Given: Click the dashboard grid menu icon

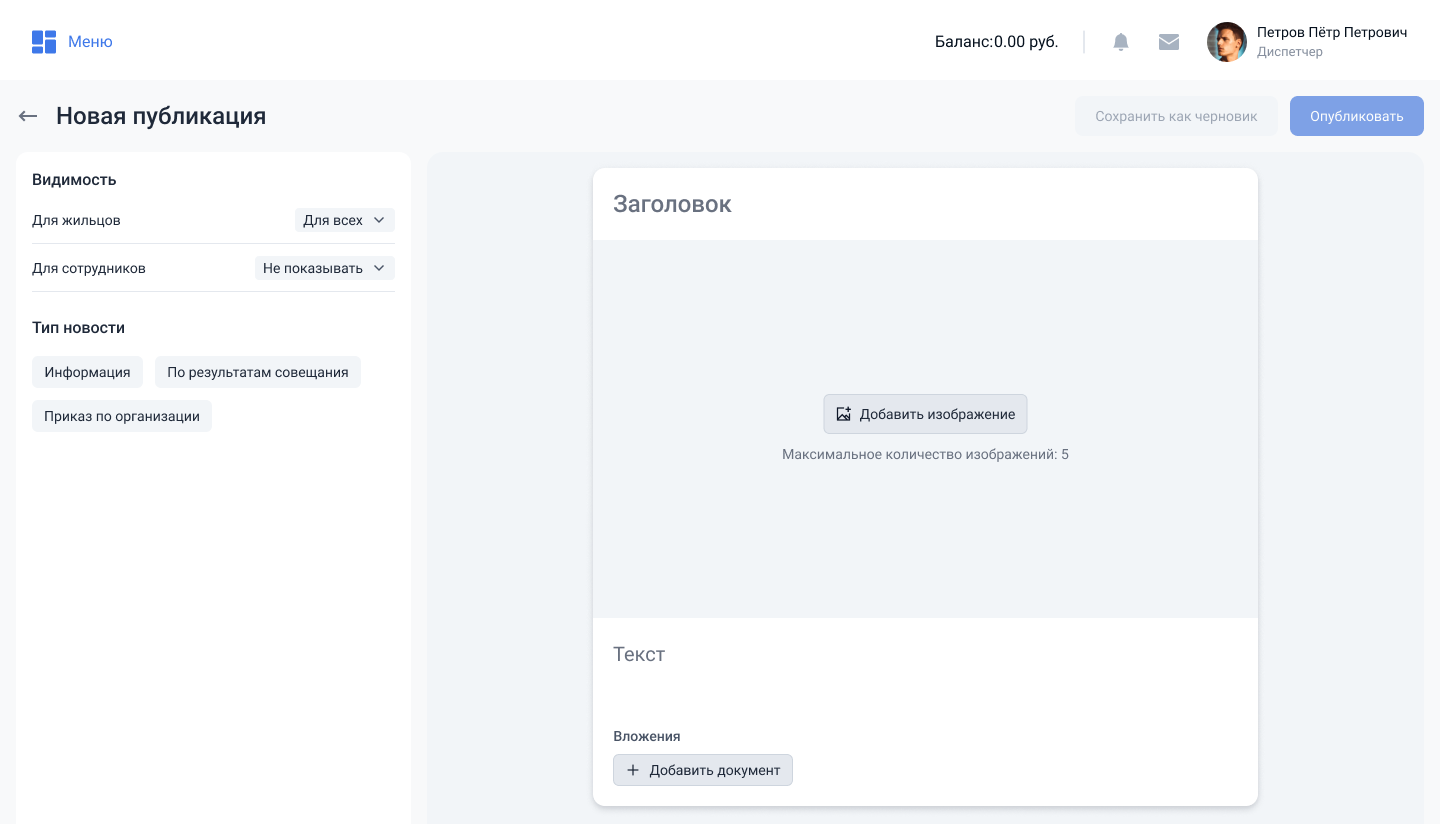Looking at the screenshot, I should click(x=43, y=42).
